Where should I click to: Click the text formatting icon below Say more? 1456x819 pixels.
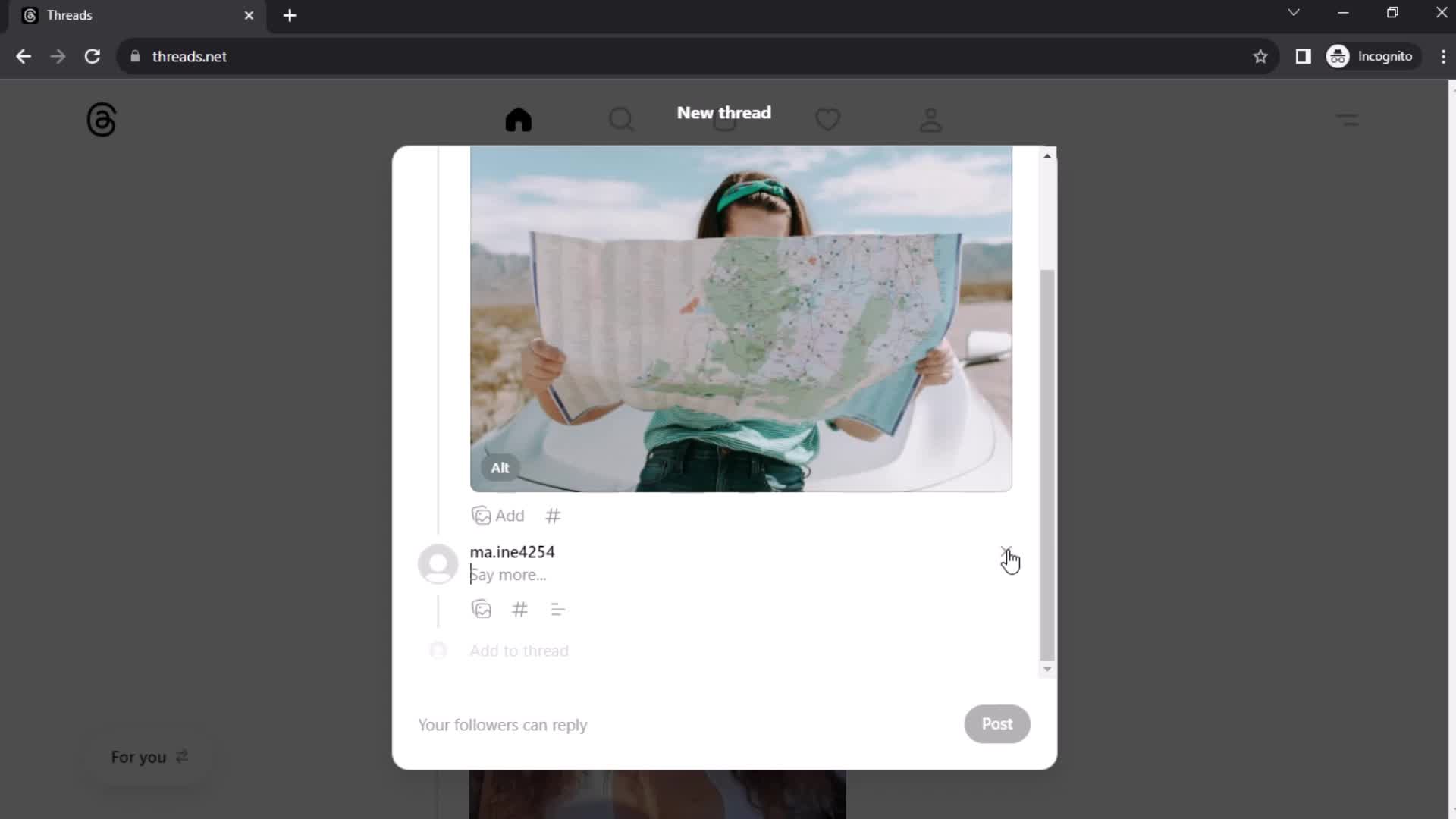558,609
